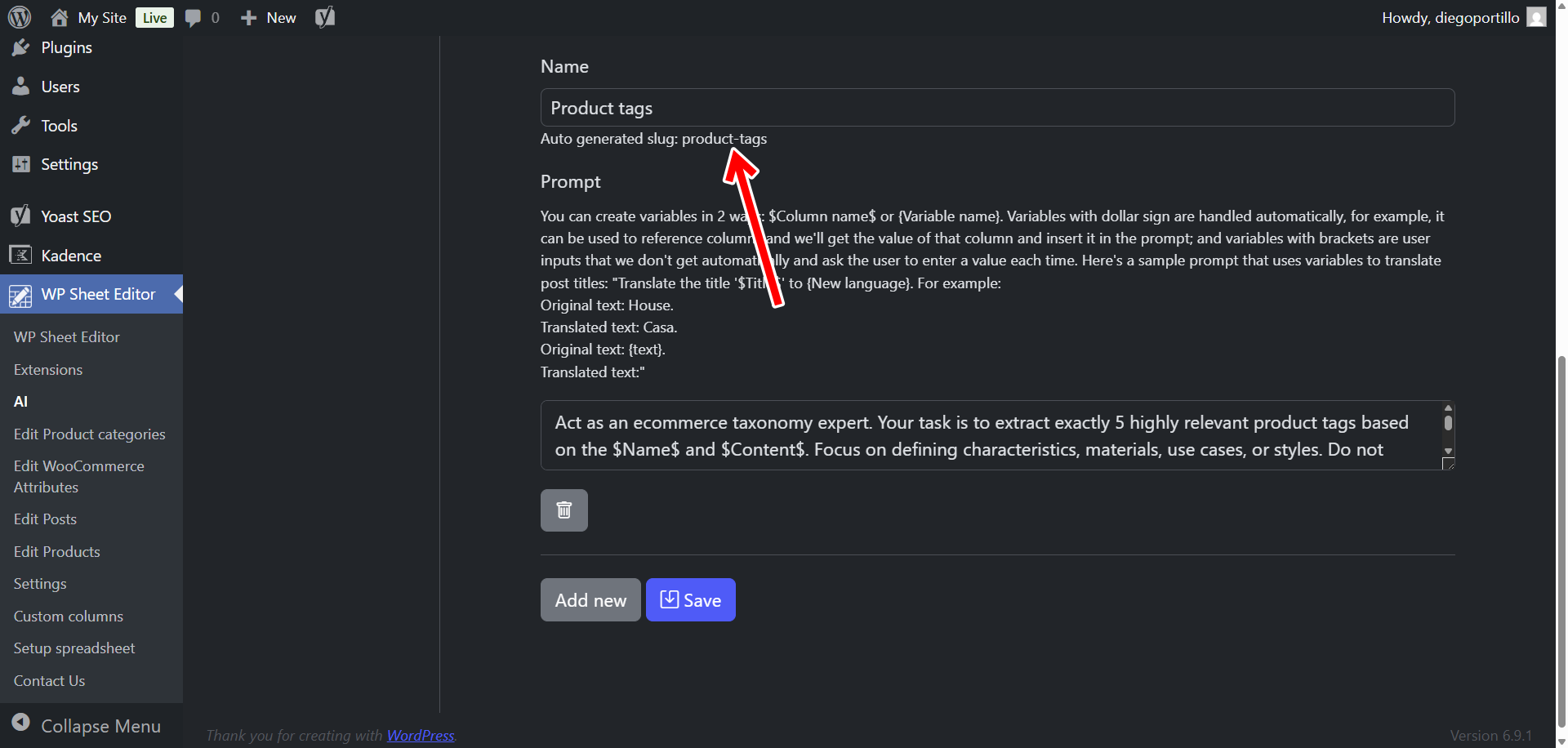The image size is (1568, 748).
Task: Collapse the admin sidebar menu
Action: pos(86,725)
